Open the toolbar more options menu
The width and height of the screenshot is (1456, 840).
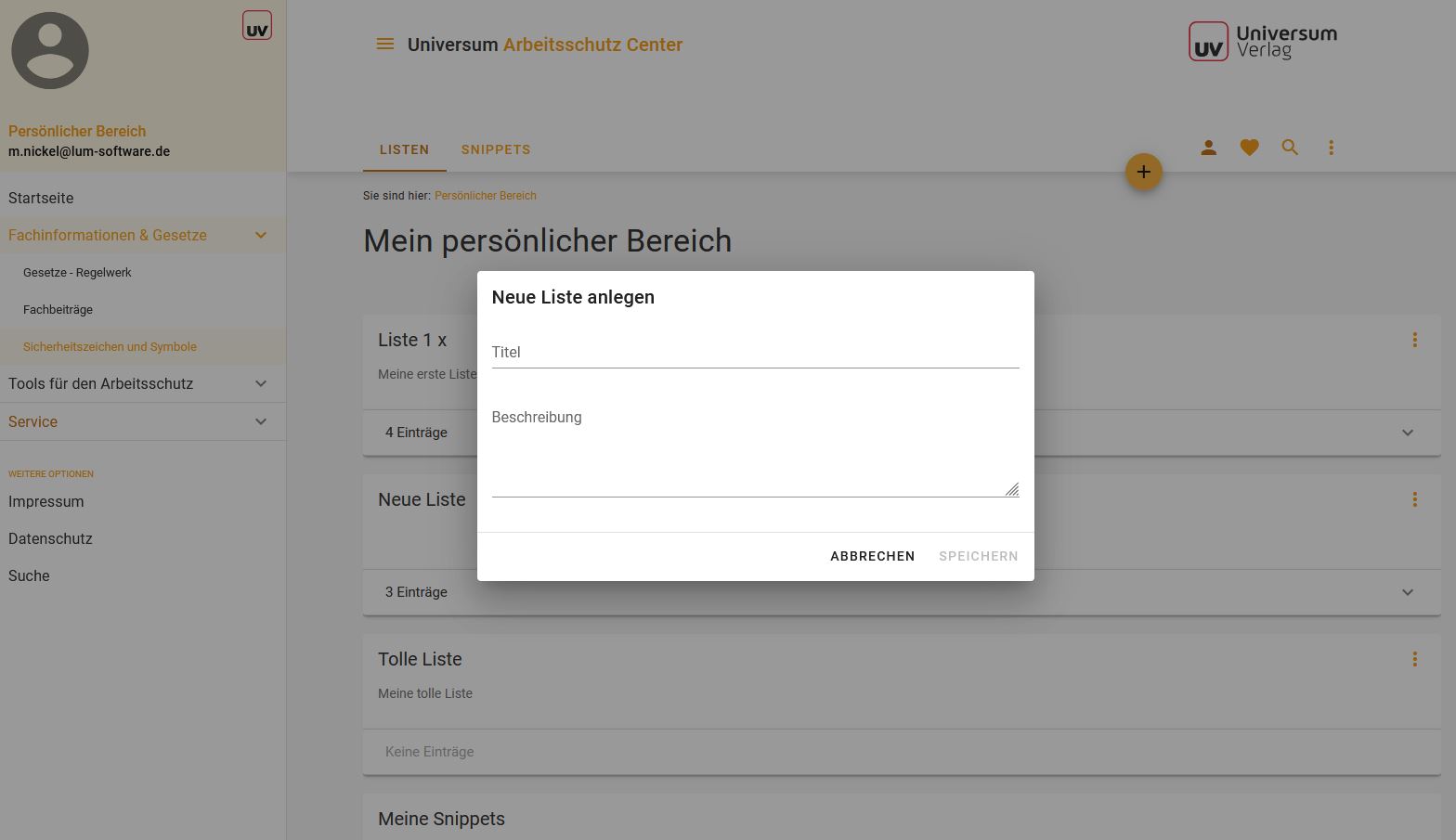[1331, 148]
